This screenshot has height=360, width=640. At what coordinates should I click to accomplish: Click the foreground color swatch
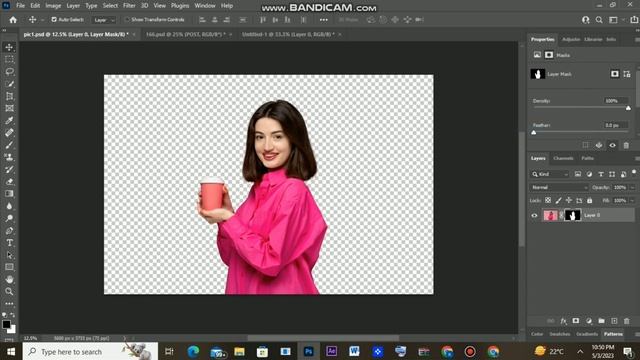click(6, 324)
